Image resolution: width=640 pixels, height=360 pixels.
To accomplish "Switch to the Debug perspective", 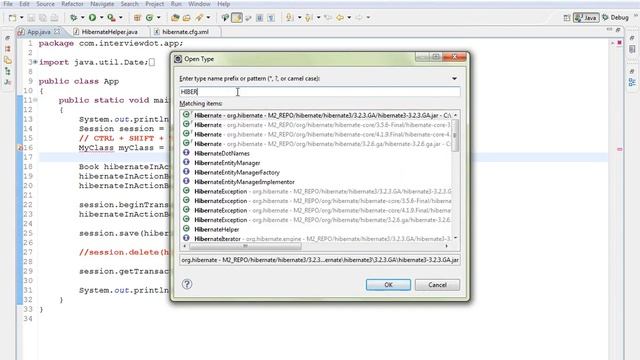I will click(616, 18).
